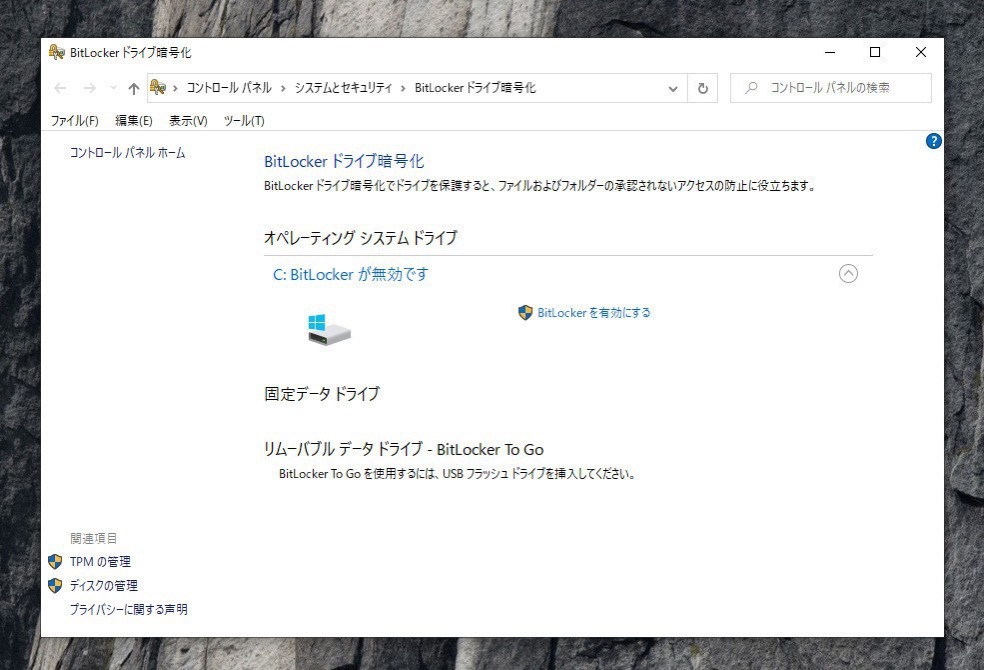Click the arrow between システムとセキュリティ and BitLocker
The image size is (984, 670).
(403, 88)
